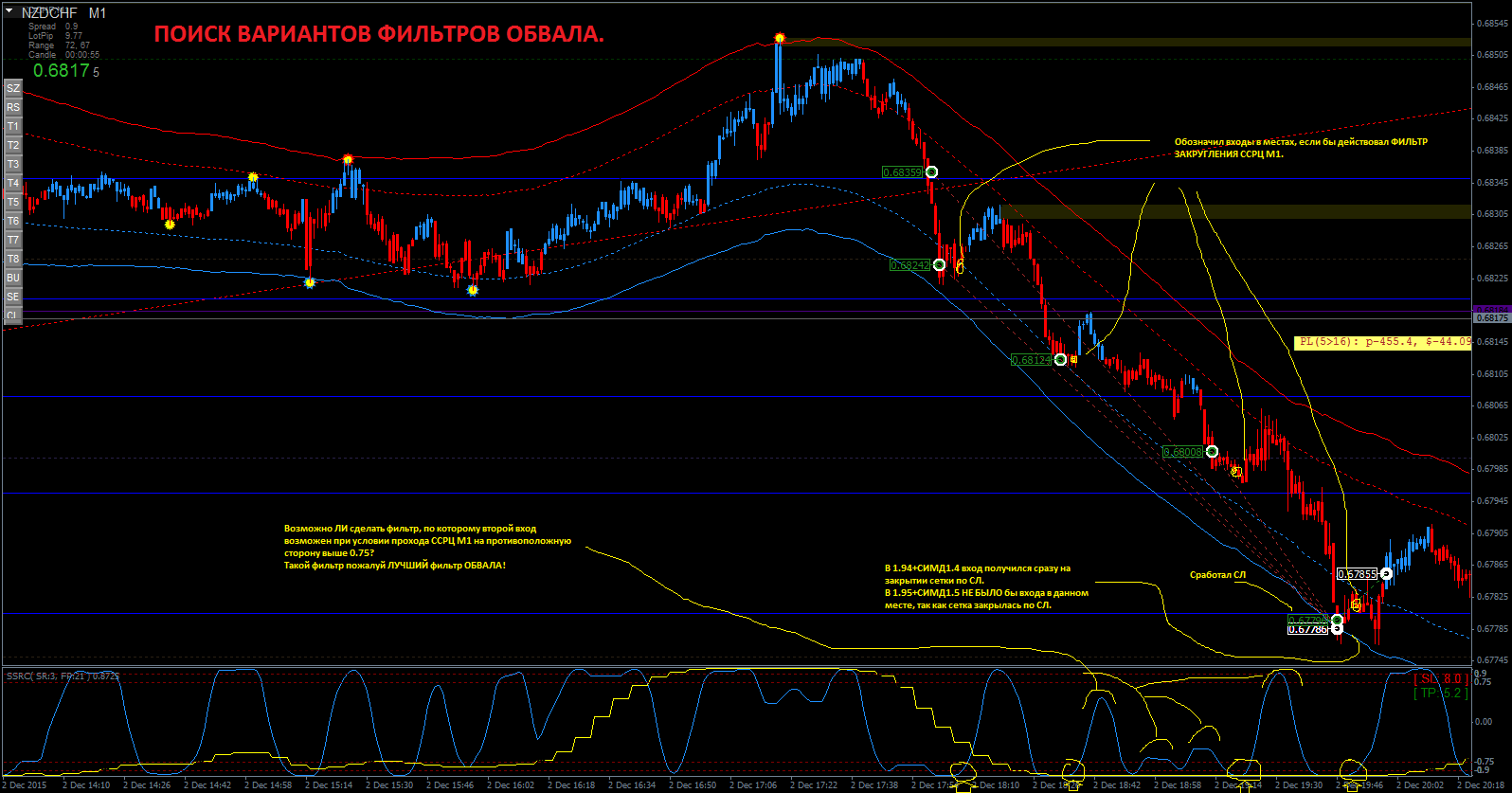The height and width of the screenshot is (793, 1512).
Task: Choose the T6 button
Action: point(13,221)
